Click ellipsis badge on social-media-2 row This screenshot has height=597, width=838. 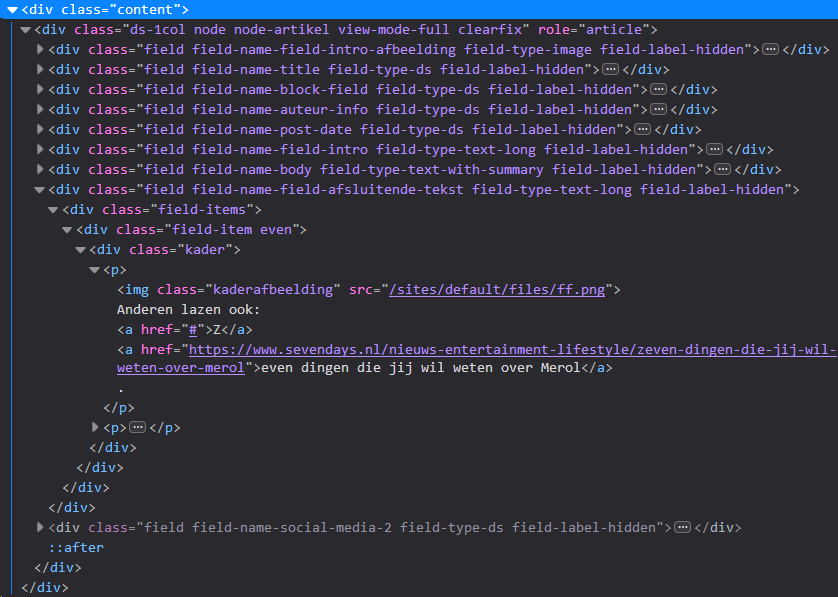click(x=682, y=528)
